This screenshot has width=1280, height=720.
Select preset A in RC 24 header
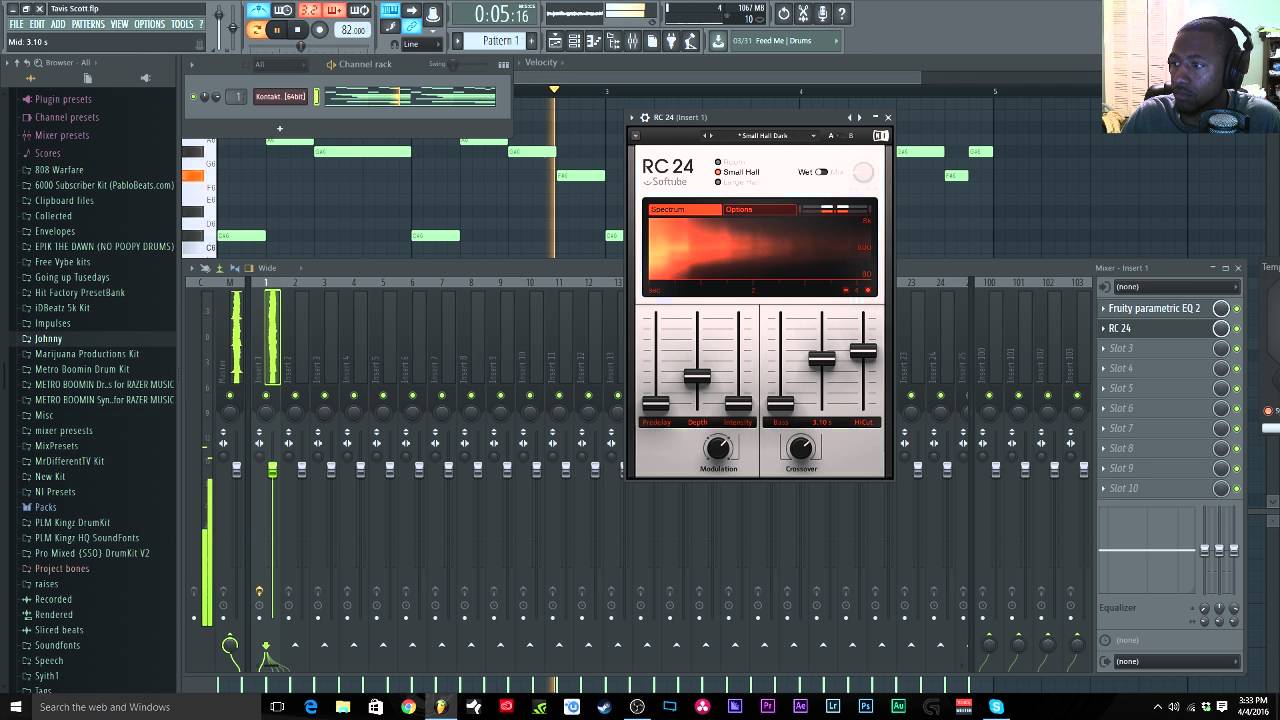coord(831,135)
